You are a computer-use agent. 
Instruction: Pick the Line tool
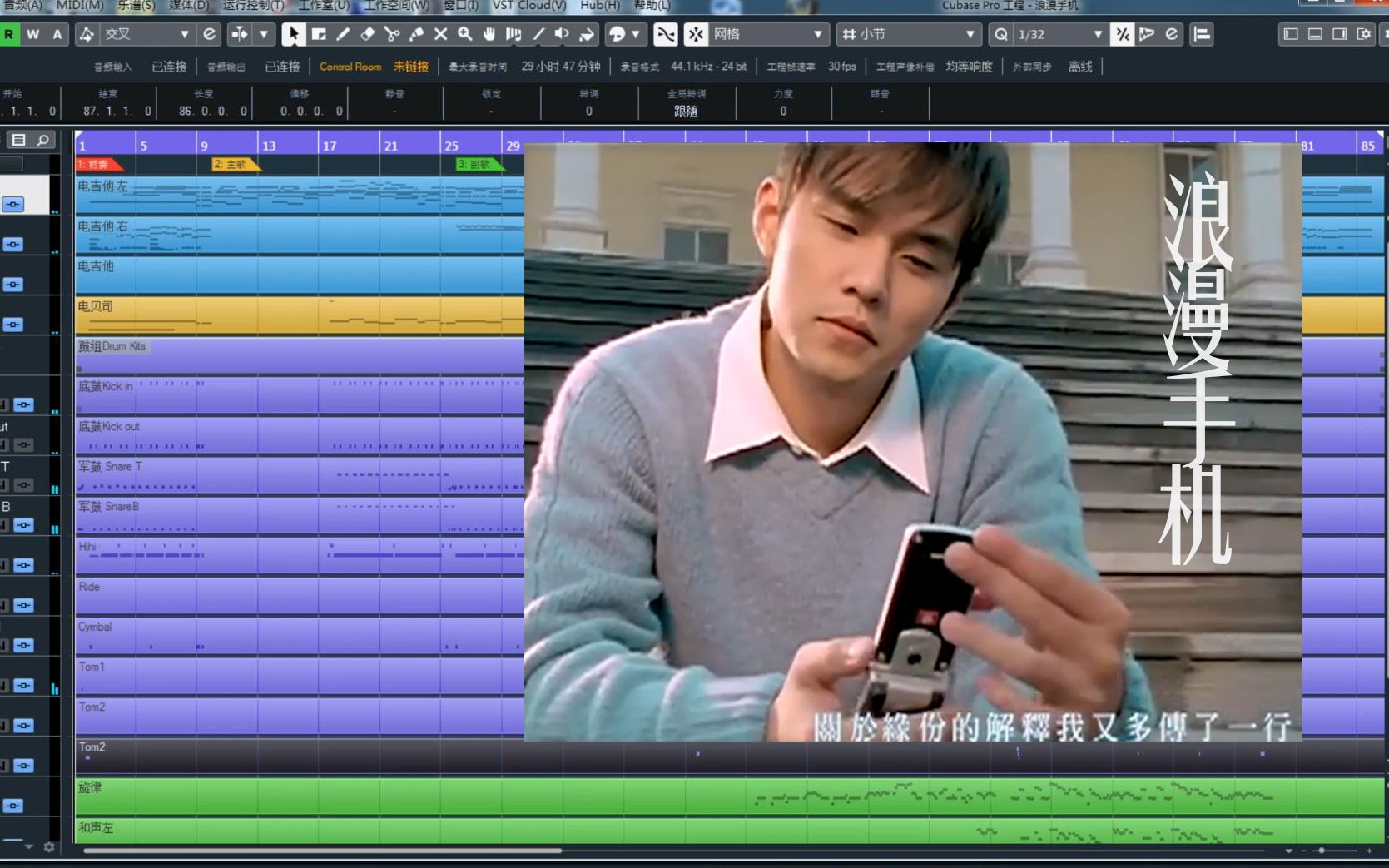coord(538,34)
